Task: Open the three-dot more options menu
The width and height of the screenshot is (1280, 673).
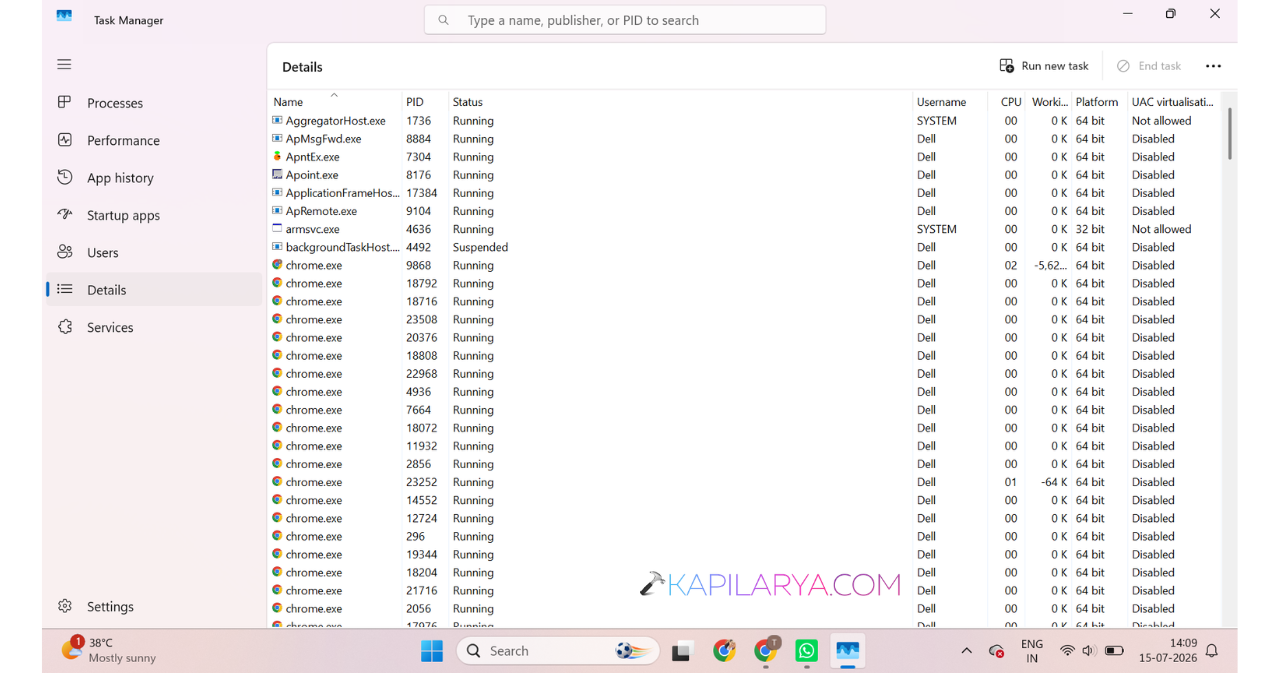Action: [x=1213, y=66]
